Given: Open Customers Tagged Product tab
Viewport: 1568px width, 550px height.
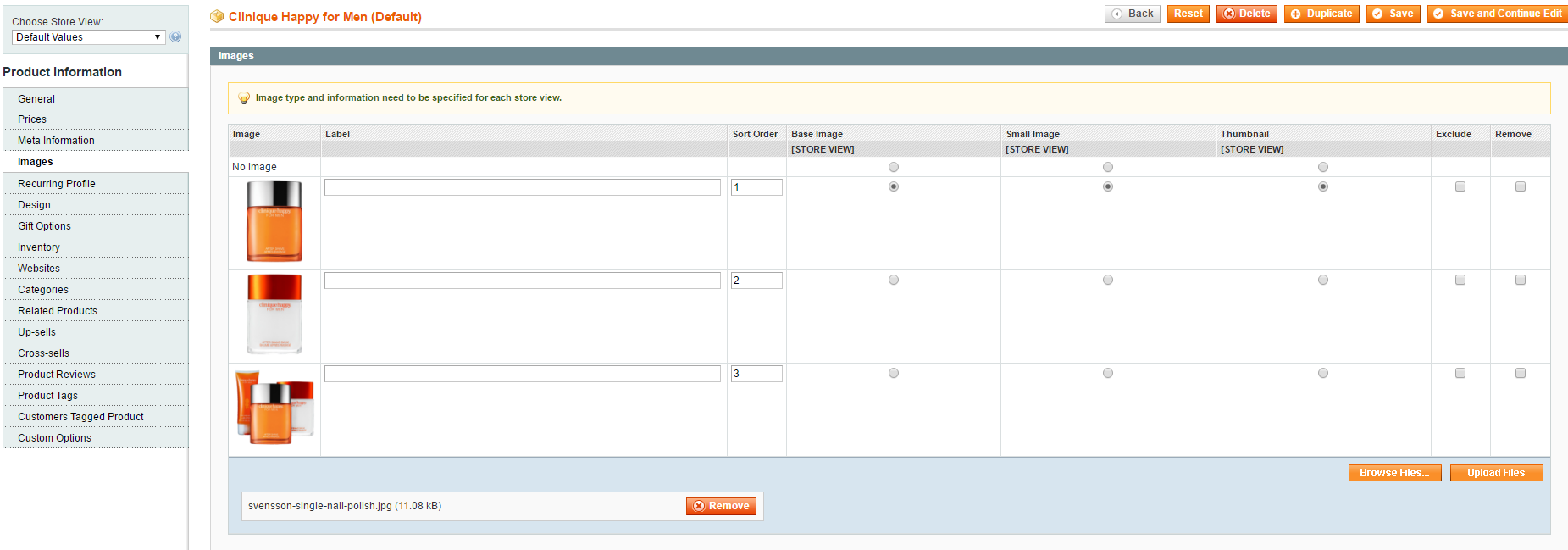Looking at the screenshot, I should click(x=95, y=416).
